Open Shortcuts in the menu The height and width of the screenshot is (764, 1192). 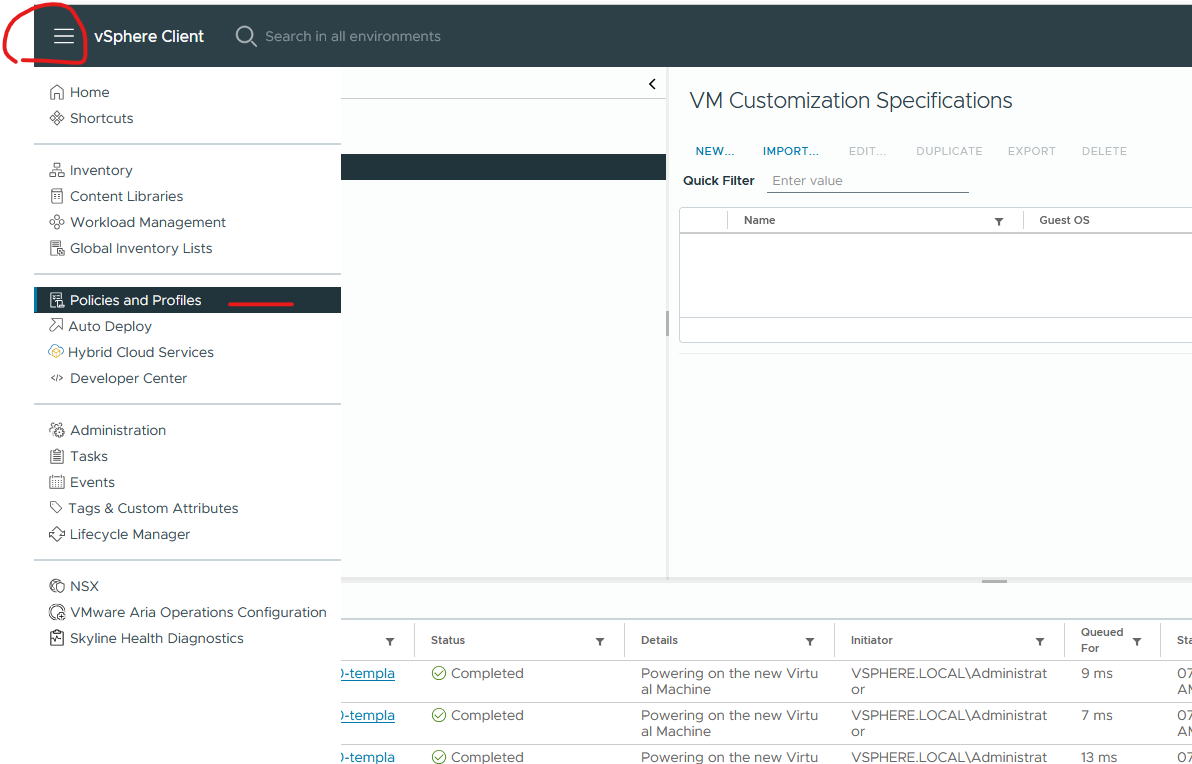click(x=101, y=118)
